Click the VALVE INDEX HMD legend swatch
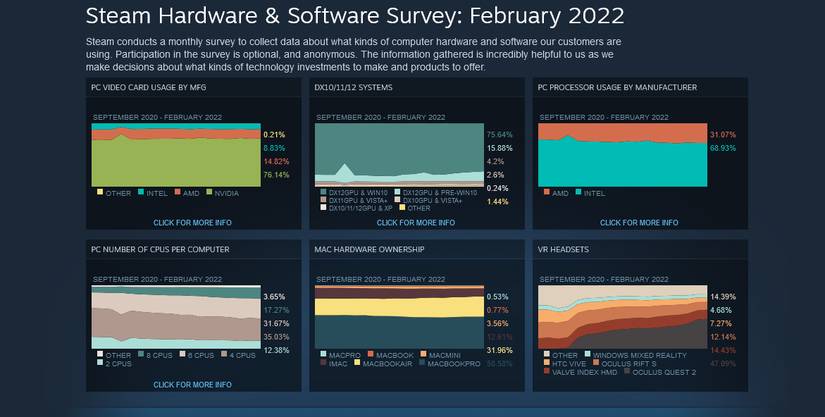 547,371
